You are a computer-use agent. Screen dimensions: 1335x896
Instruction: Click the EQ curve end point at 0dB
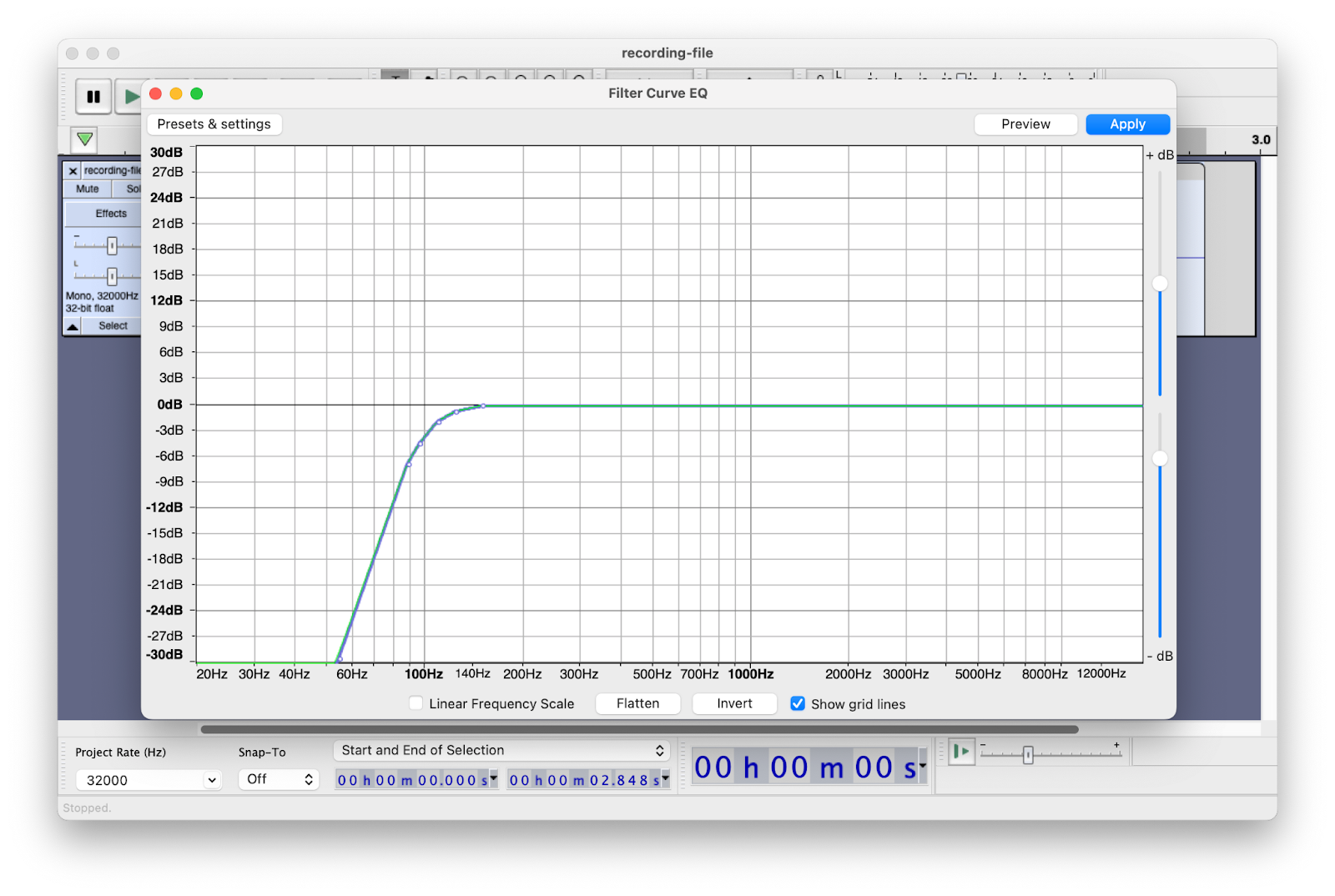pos(483,406)
